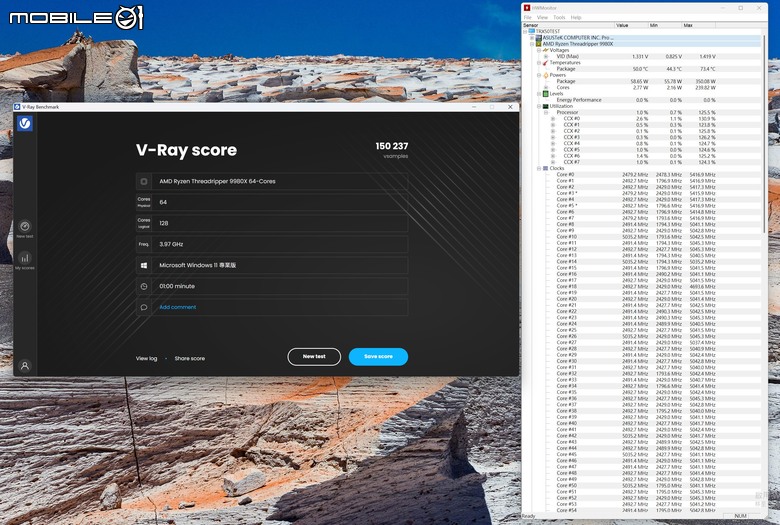Click the Sensor column header

[568, 25]
